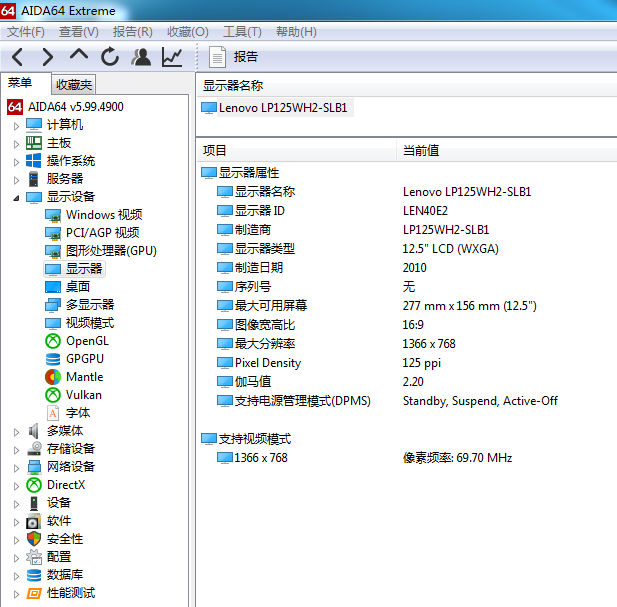Go up one level with the Up arrow
The width and height of the screenshot is (617, 607).
(x=79, y=55)
